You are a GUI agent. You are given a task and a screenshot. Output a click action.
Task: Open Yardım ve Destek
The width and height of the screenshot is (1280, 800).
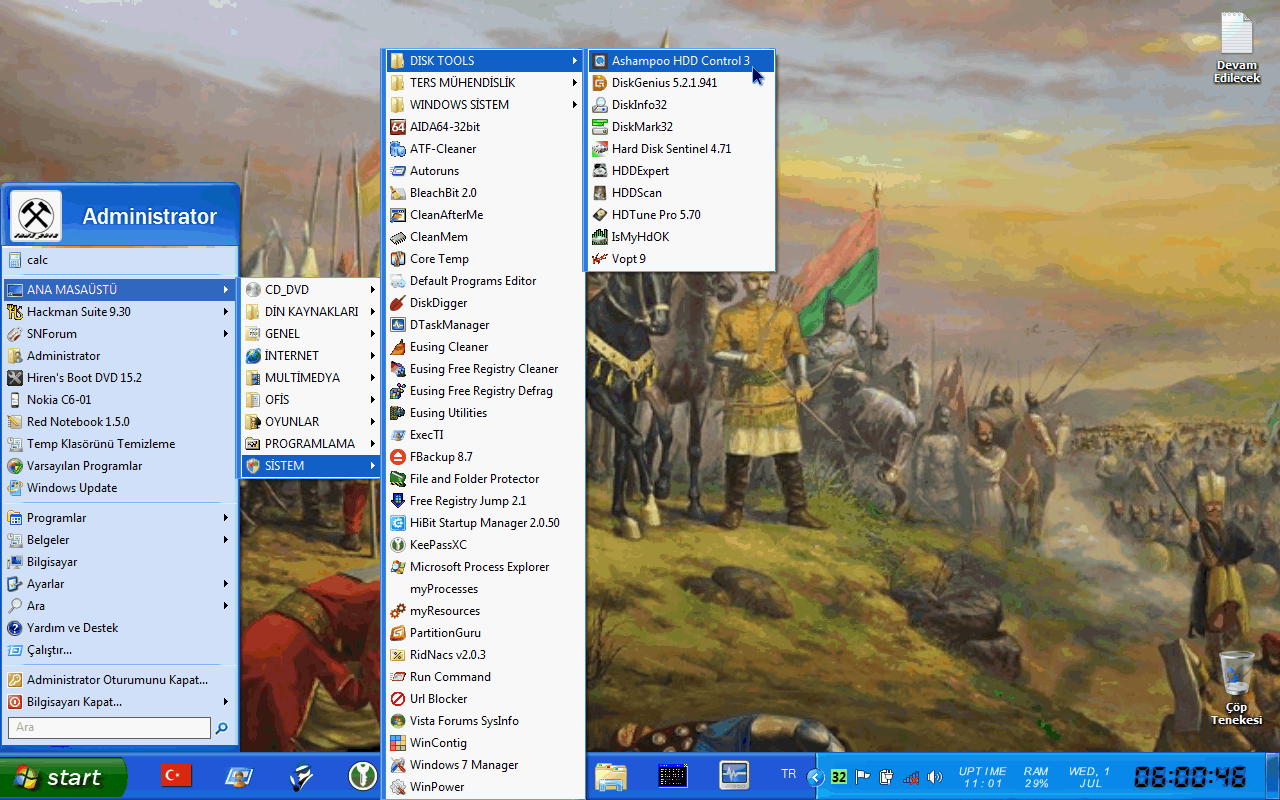(x=119, y=628)
